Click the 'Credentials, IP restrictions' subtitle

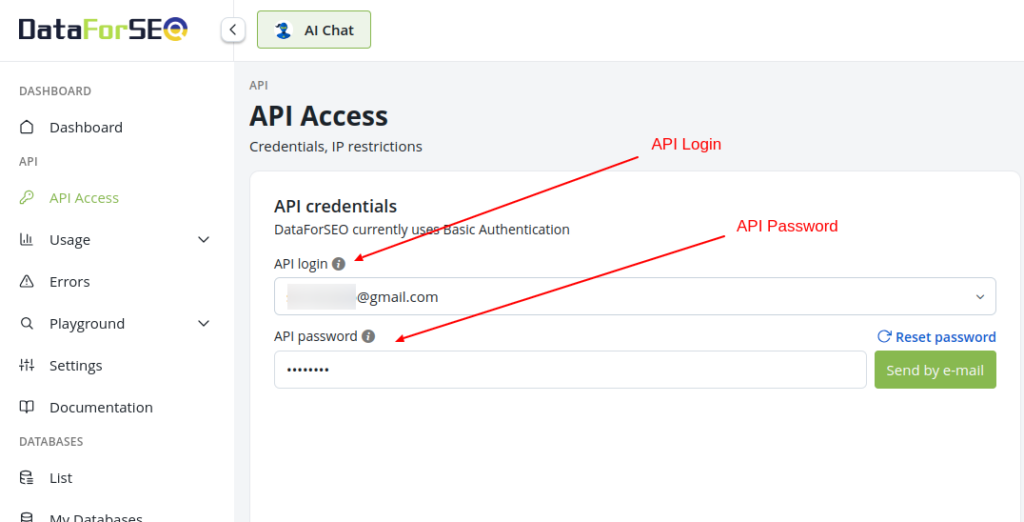[x=336, y=146]
